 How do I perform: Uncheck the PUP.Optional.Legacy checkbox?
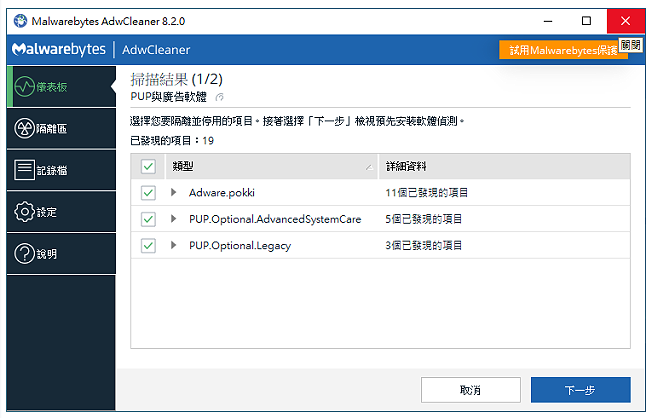148,245
